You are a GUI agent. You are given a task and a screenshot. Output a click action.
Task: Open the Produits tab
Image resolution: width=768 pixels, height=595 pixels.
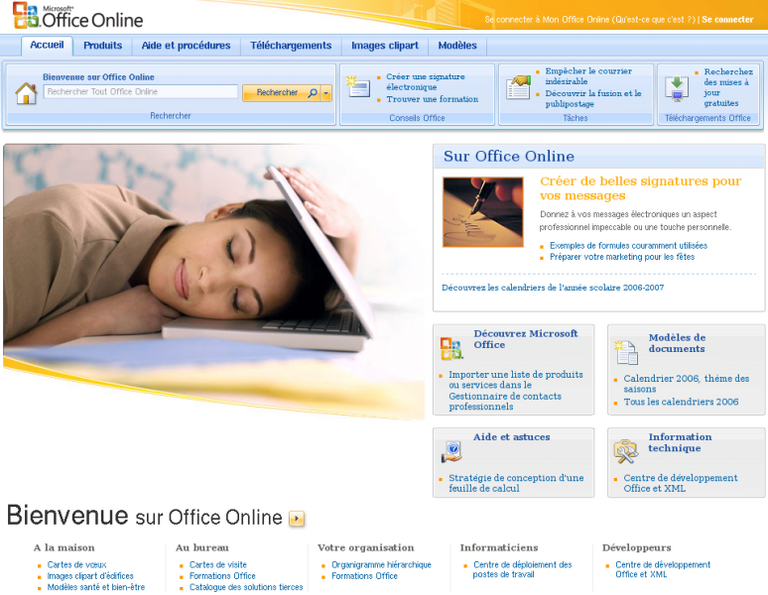click(102, 46)
